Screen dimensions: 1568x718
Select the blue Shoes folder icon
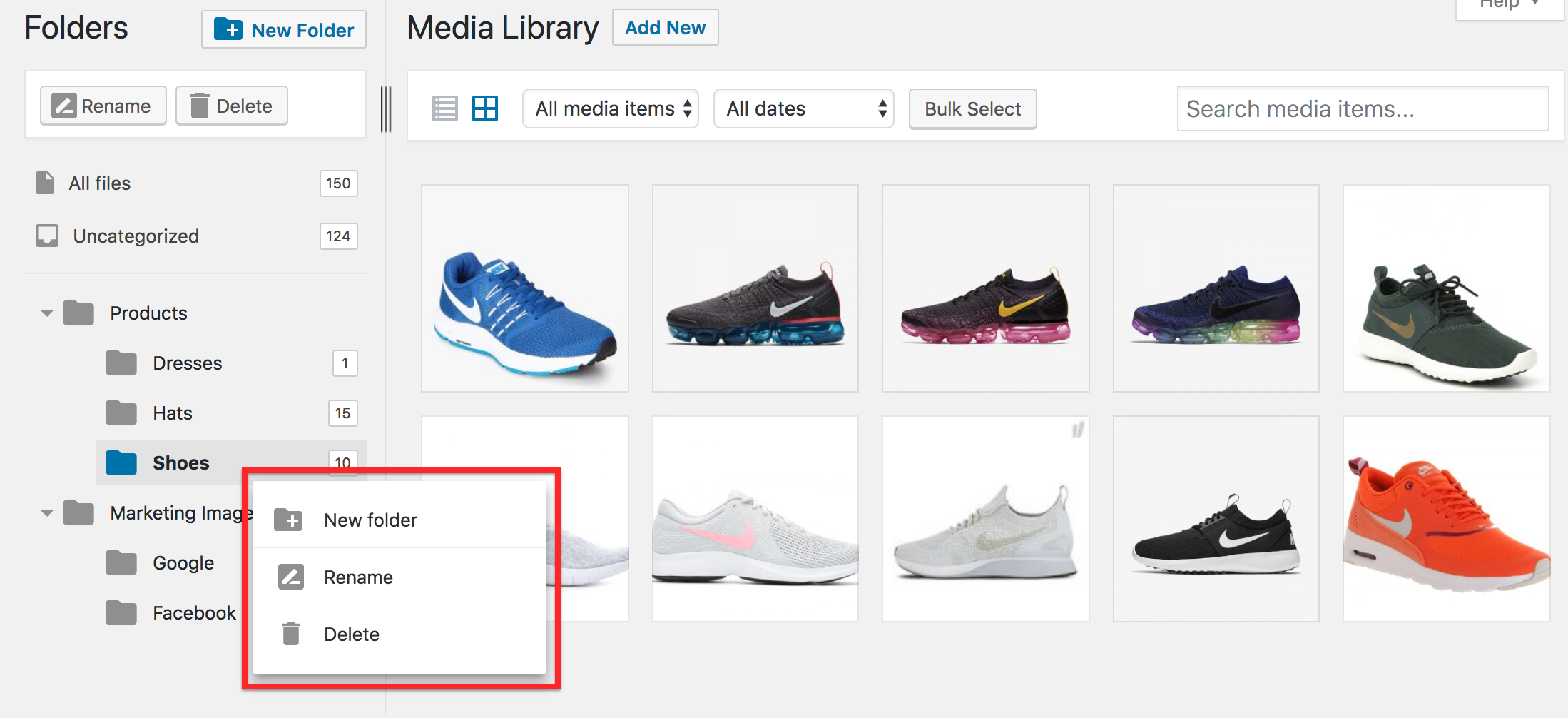pos(121,462)
